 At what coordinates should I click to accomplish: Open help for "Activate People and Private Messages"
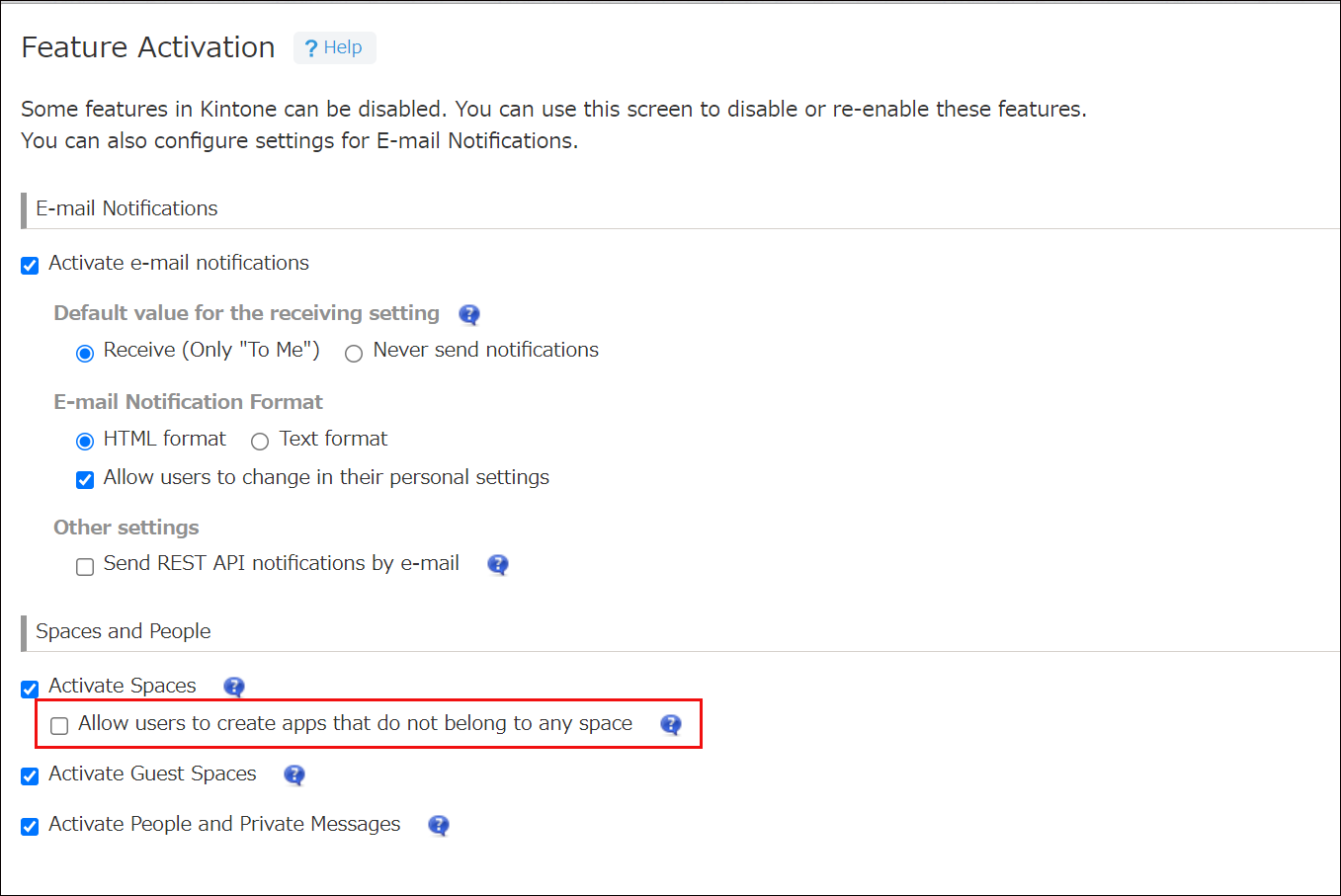[x=438, y=826]
